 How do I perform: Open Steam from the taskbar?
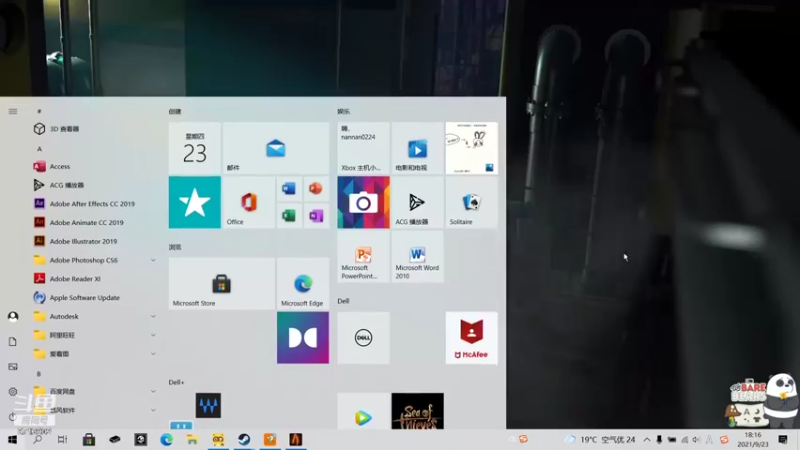[x=244, y=439]
